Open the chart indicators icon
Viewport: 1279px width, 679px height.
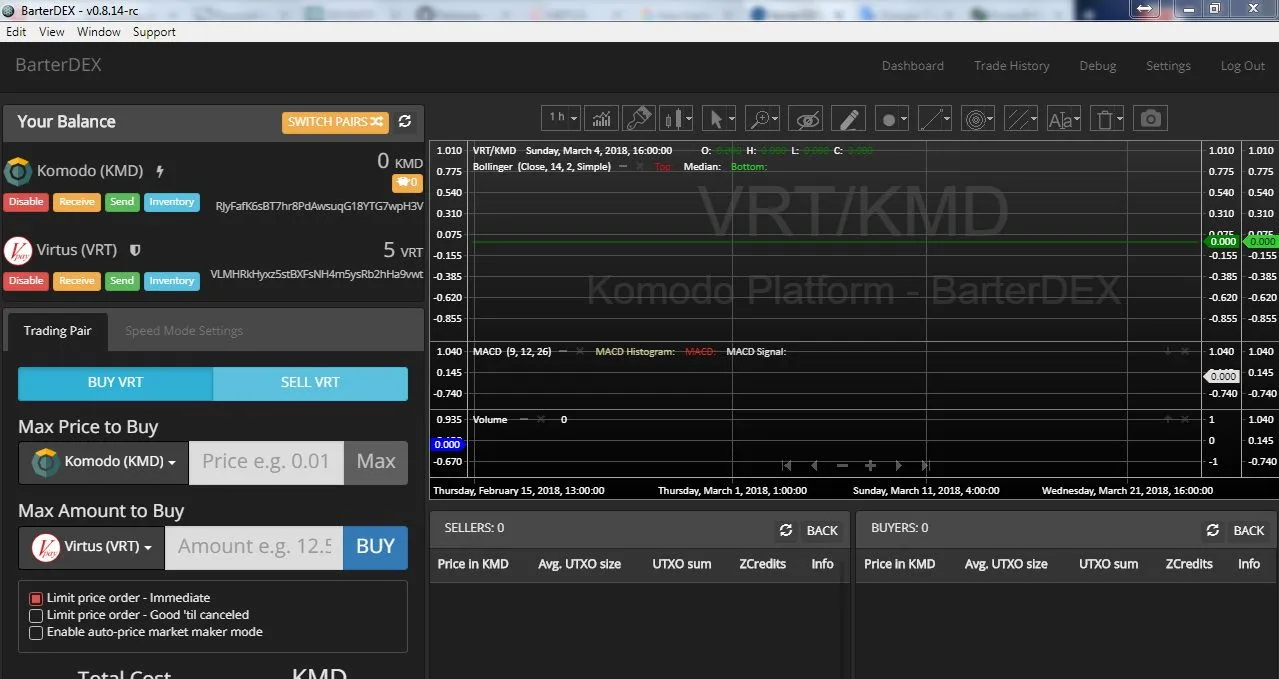click(x=601, y=119)
